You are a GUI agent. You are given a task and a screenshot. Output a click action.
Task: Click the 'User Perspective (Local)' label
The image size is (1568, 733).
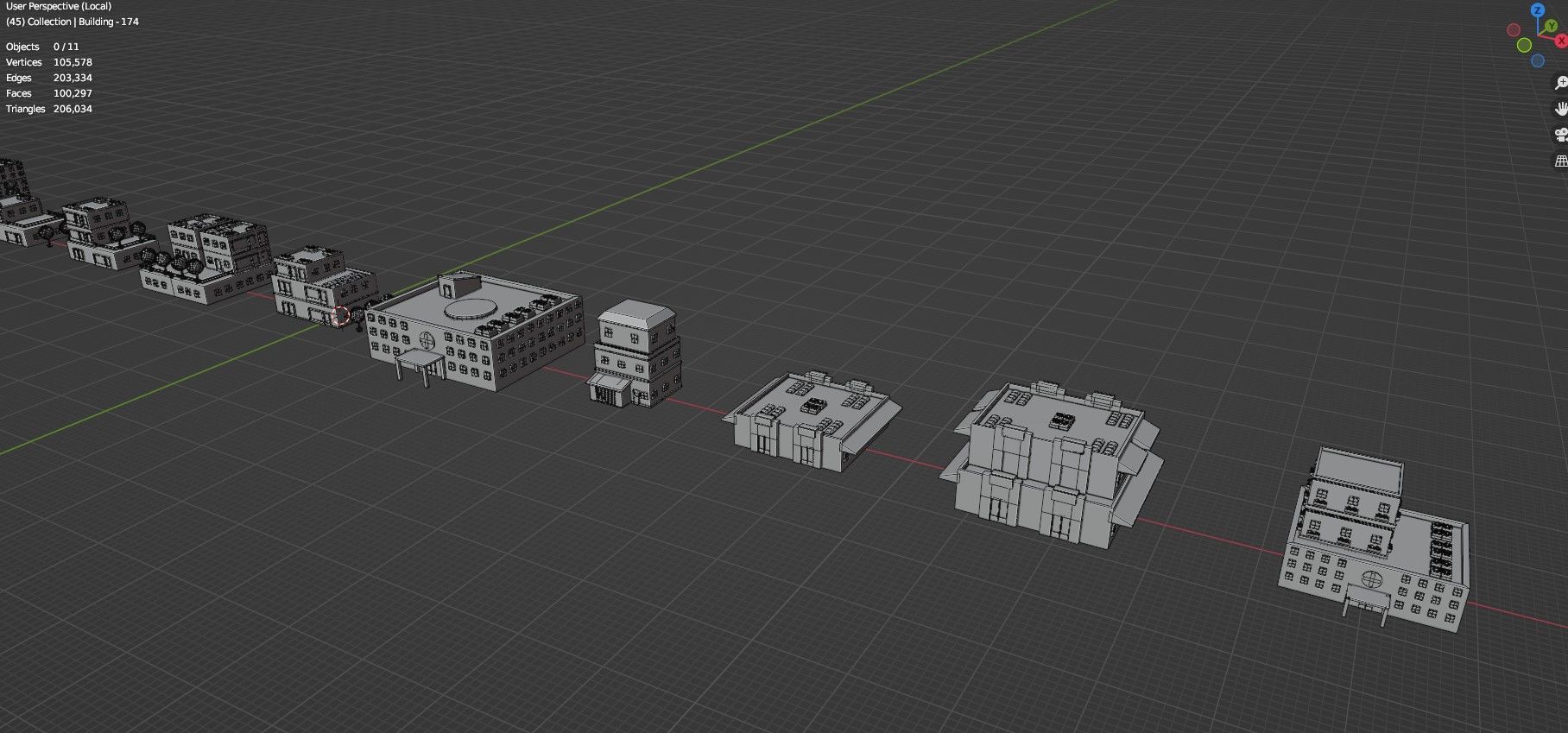tap(59, 6)
